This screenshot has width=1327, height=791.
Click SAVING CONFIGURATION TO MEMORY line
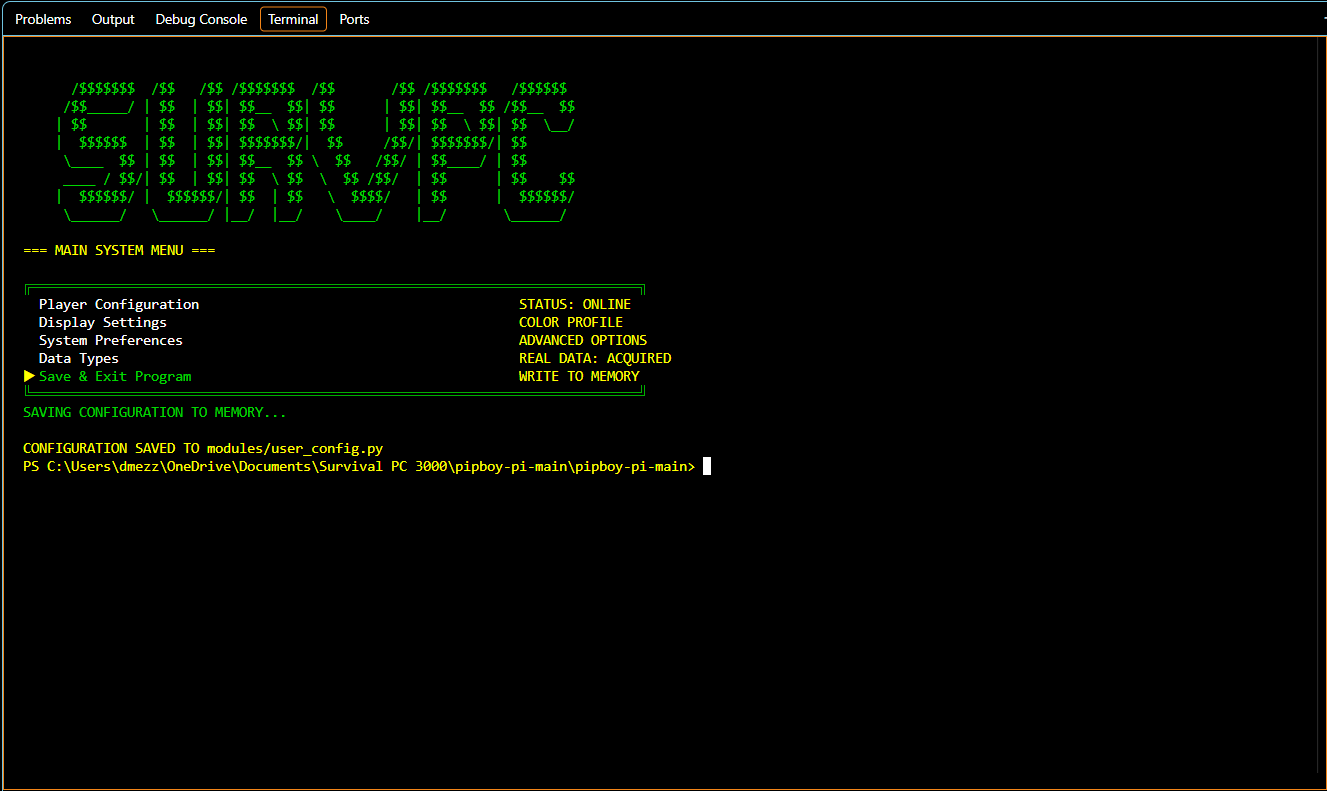[x=155, y=412]
